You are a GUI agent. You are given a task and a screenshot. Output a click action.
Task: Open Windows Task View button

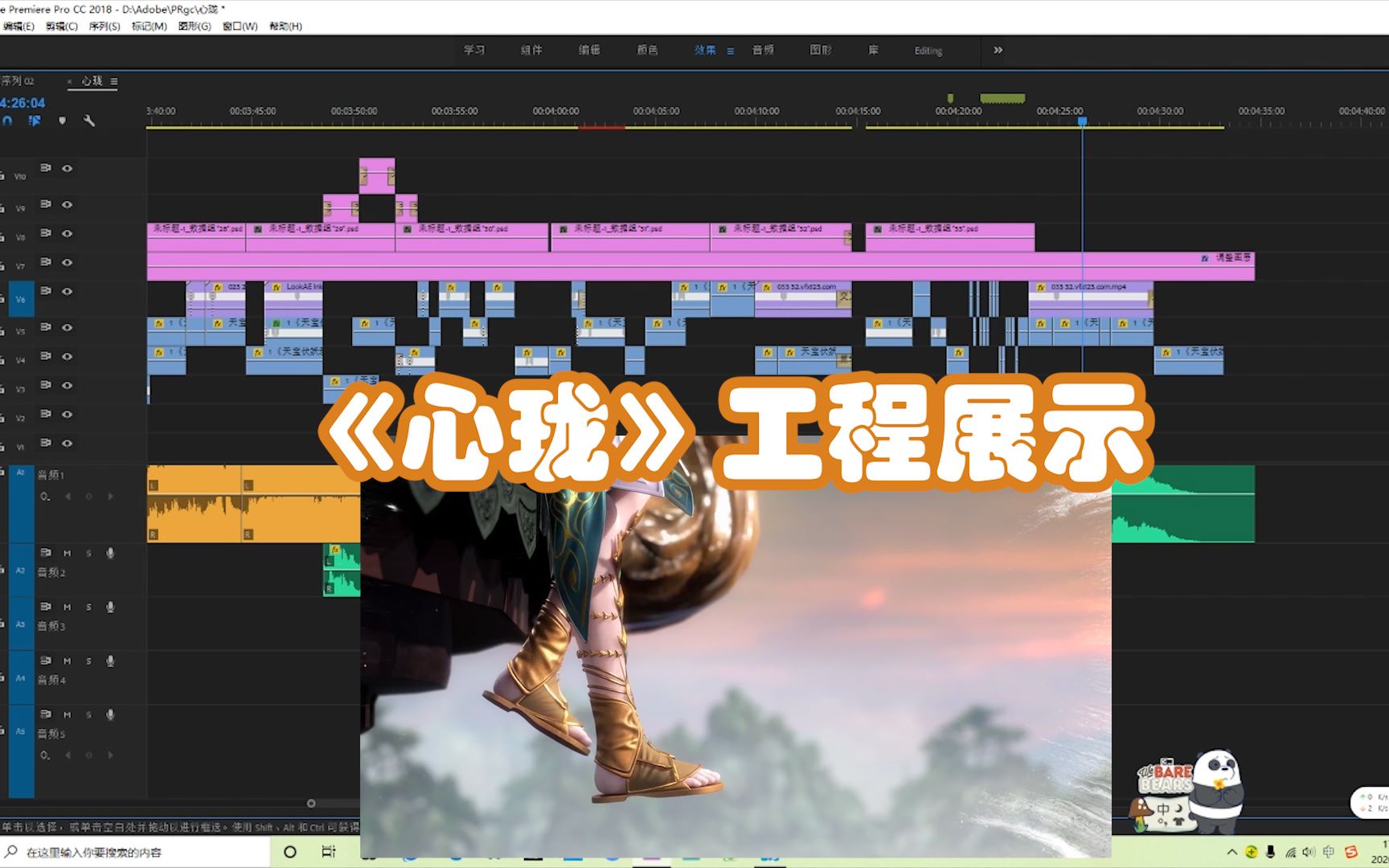pos(329,852)
